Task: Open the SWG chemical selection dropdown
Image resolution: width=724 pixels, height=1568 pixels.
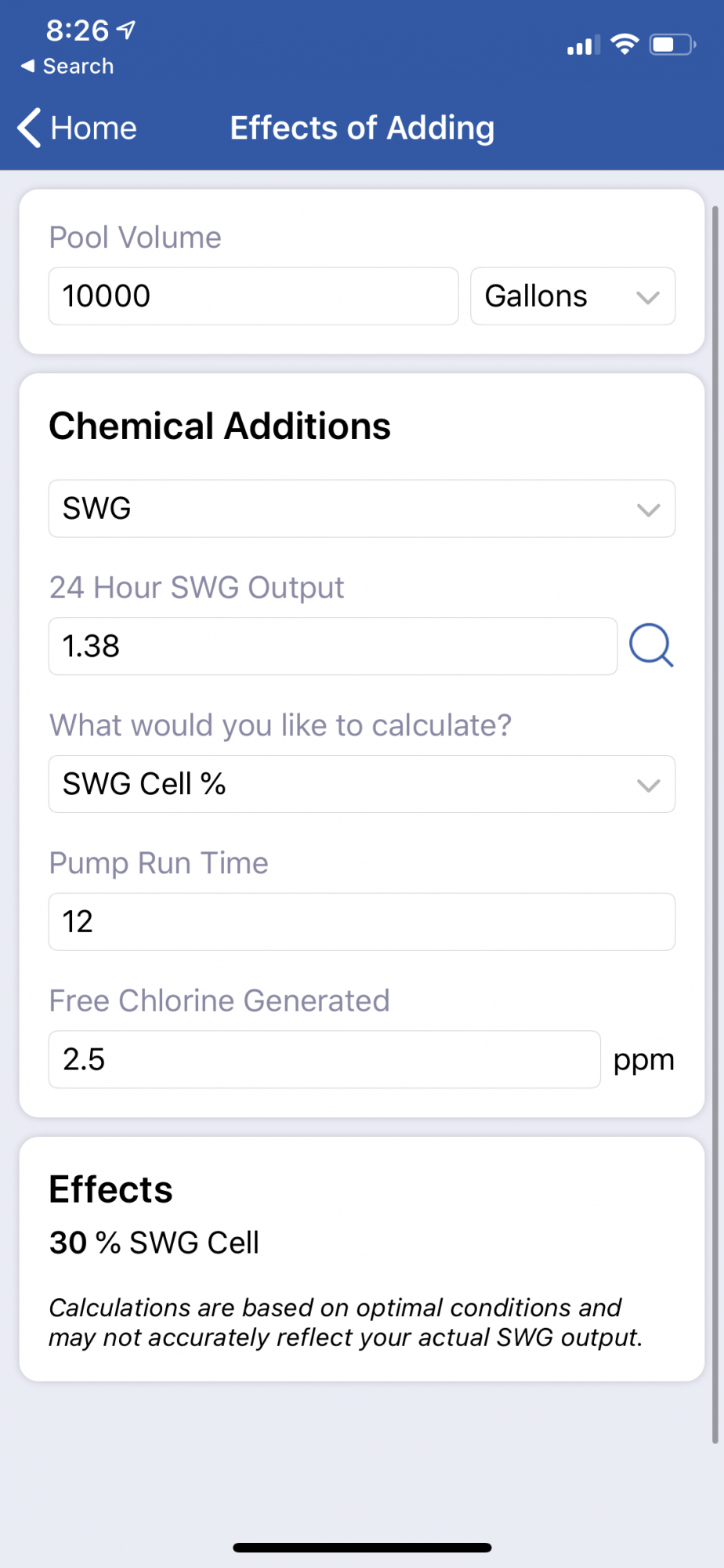Action: point(362,509)
